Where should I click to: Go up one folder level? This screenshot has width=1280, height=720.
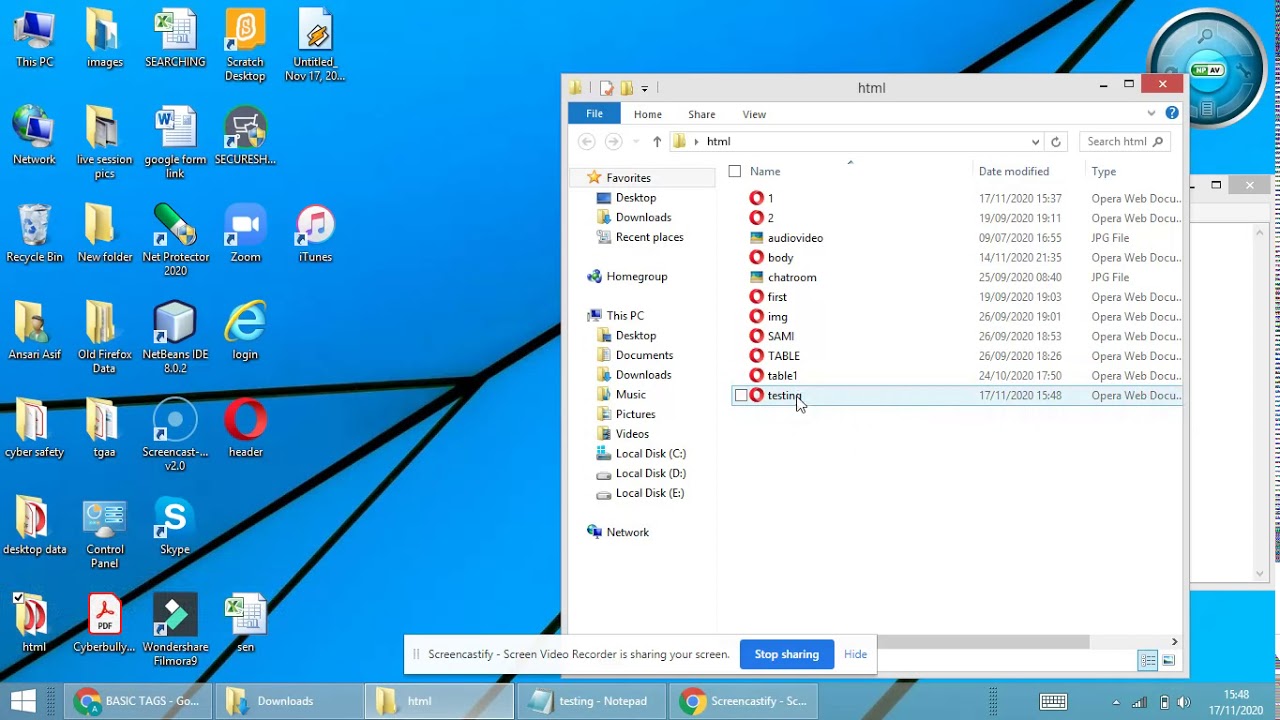(657, 142)
